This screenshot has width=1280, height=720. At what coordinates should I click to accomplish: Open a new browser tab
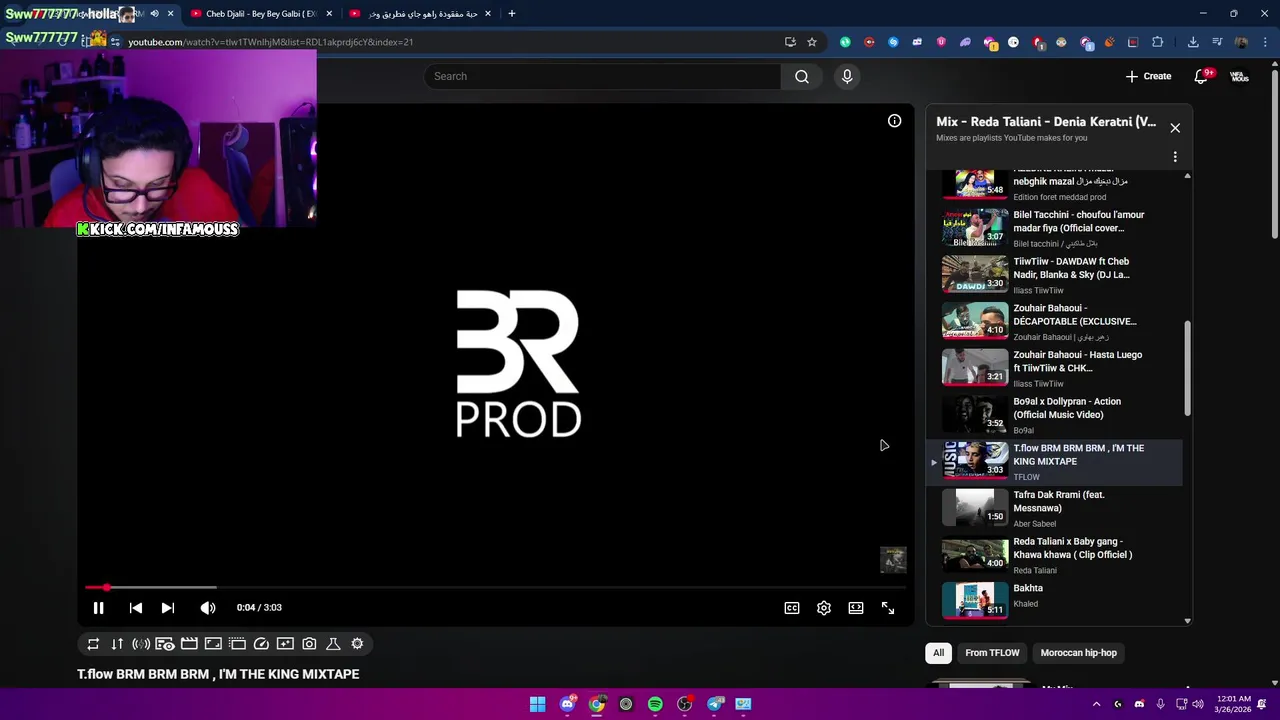[511, 14]
